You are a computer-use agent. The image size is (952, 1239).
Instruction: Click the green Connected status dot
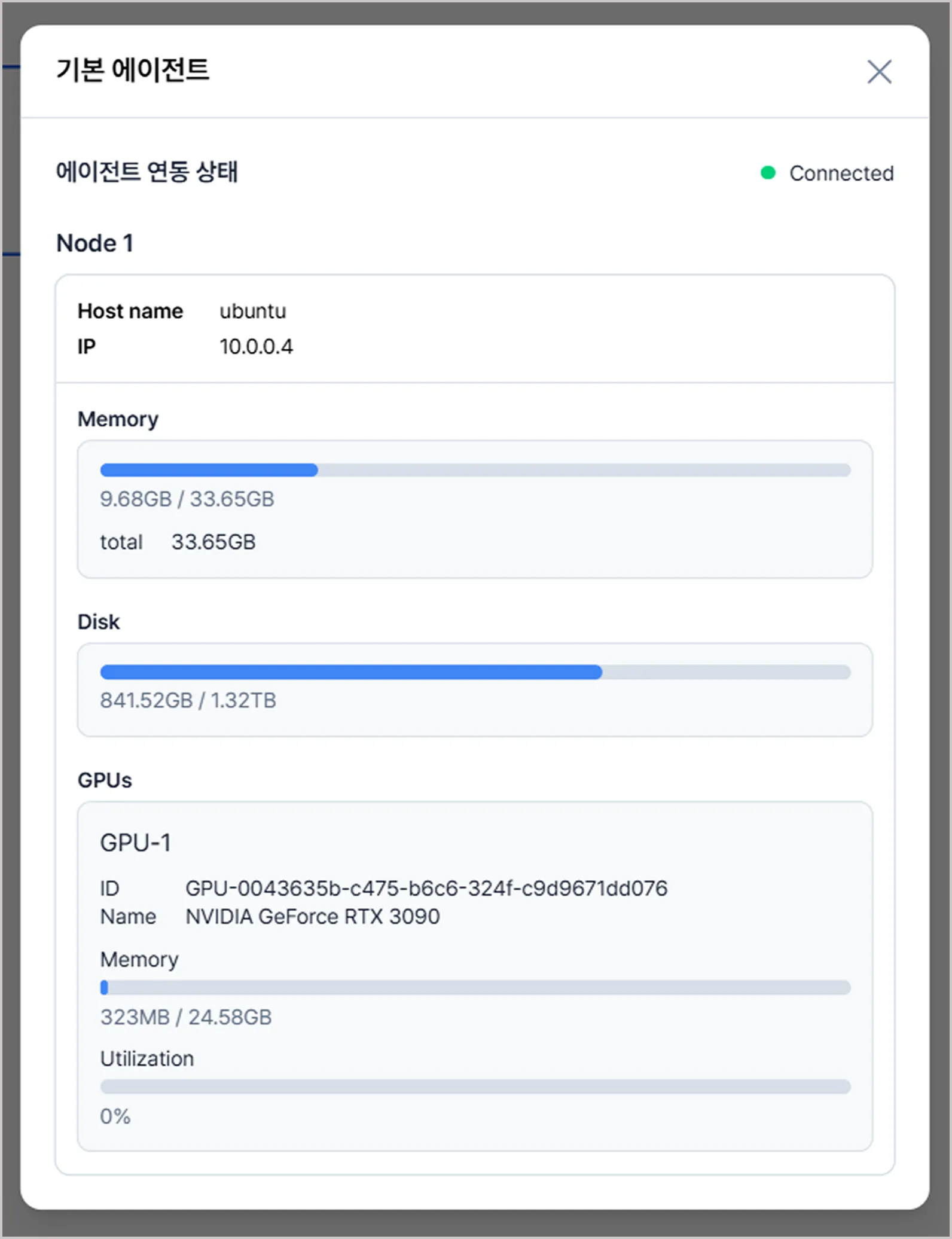(x=768, y=173)
